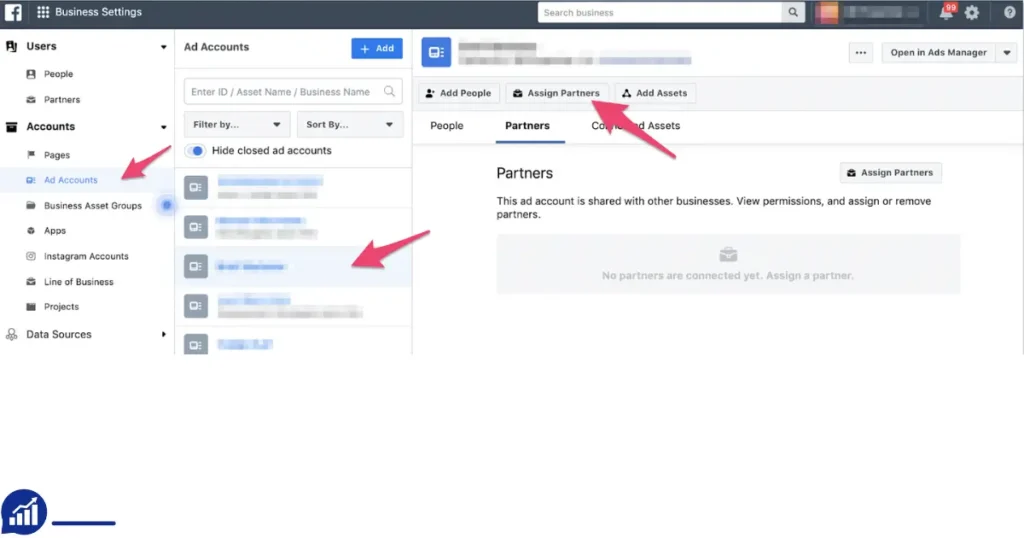Switch to the Connected Assets tab
The width and height of the screenshot is (1024, 538).
(635, 126)
